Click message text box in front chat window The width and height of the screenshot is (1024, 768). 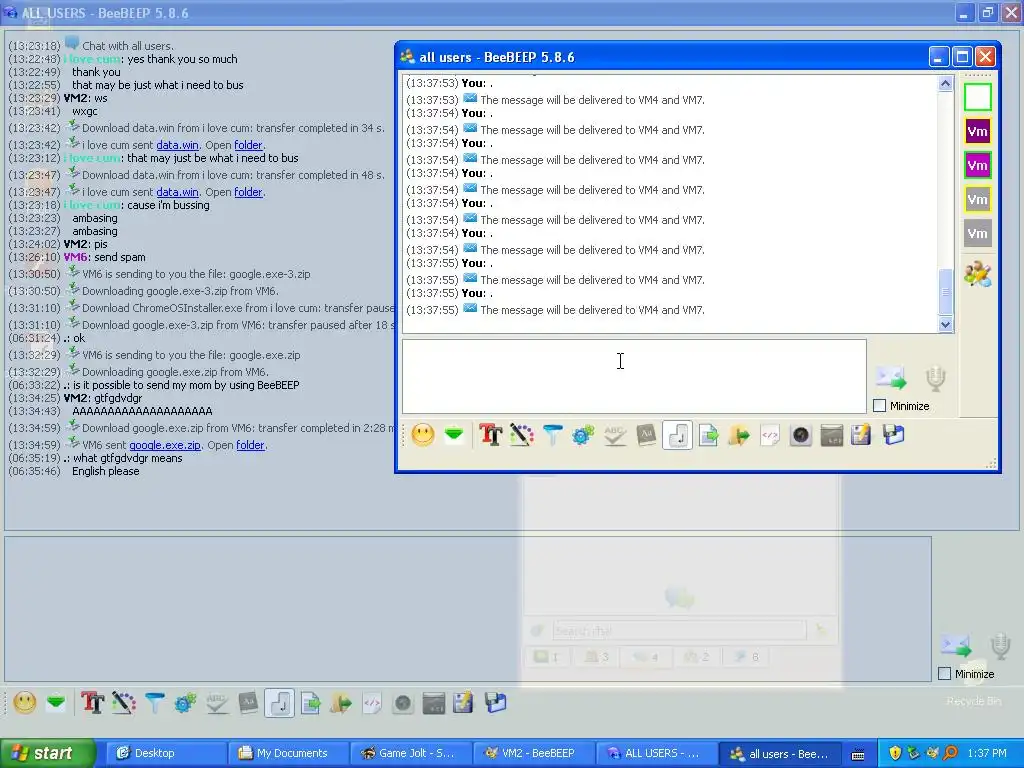[634, 376]
